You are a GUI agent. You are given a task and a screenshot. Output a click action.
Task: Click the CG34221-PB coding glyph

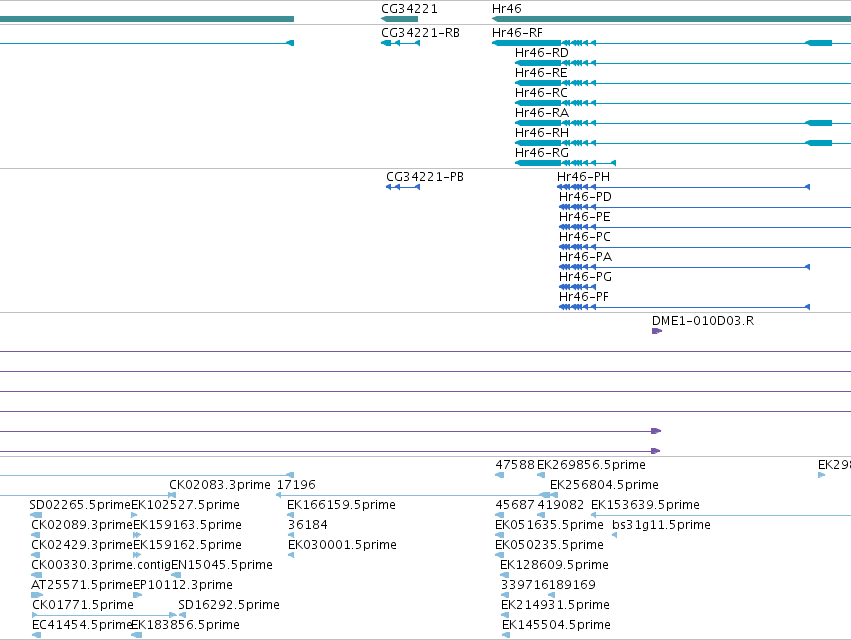coord(403,187)
